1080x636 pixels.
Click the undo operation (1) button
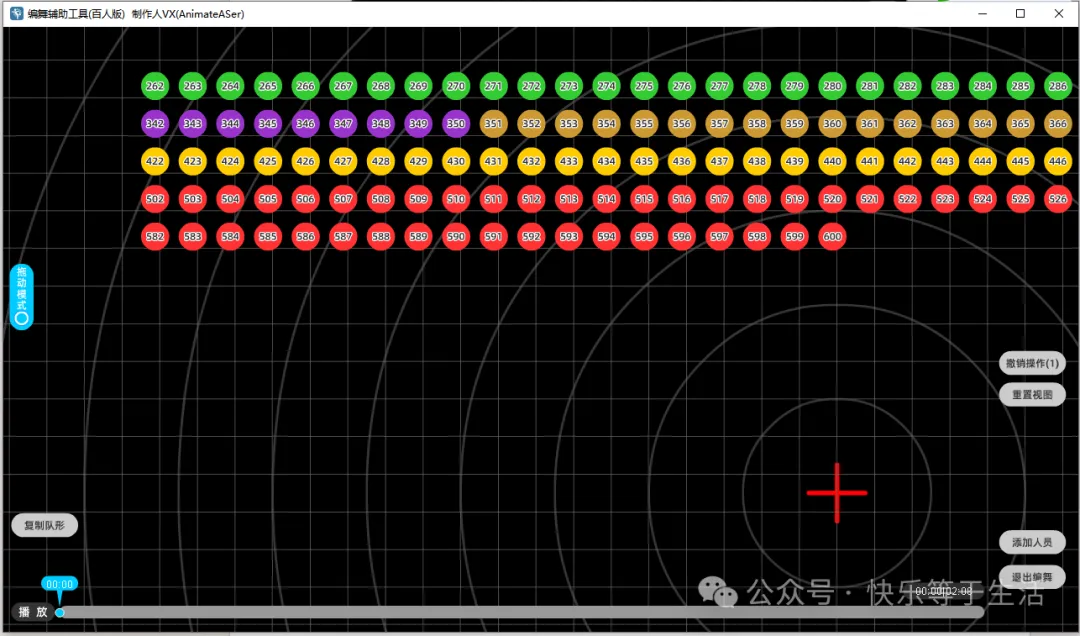pos(1032,363)
